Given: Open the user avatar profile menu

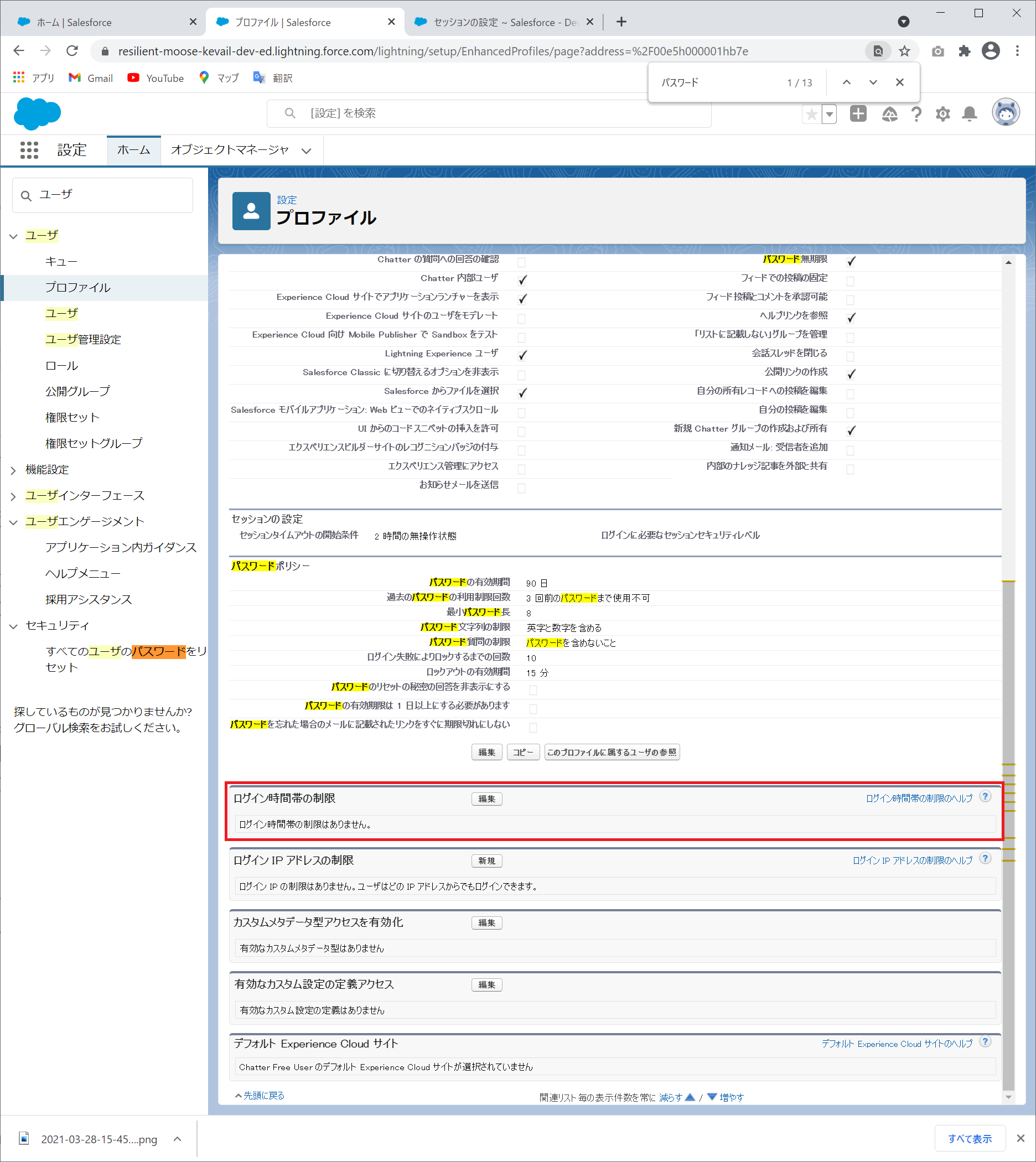Looking at the screenshot, I should tap(1006, 113).
